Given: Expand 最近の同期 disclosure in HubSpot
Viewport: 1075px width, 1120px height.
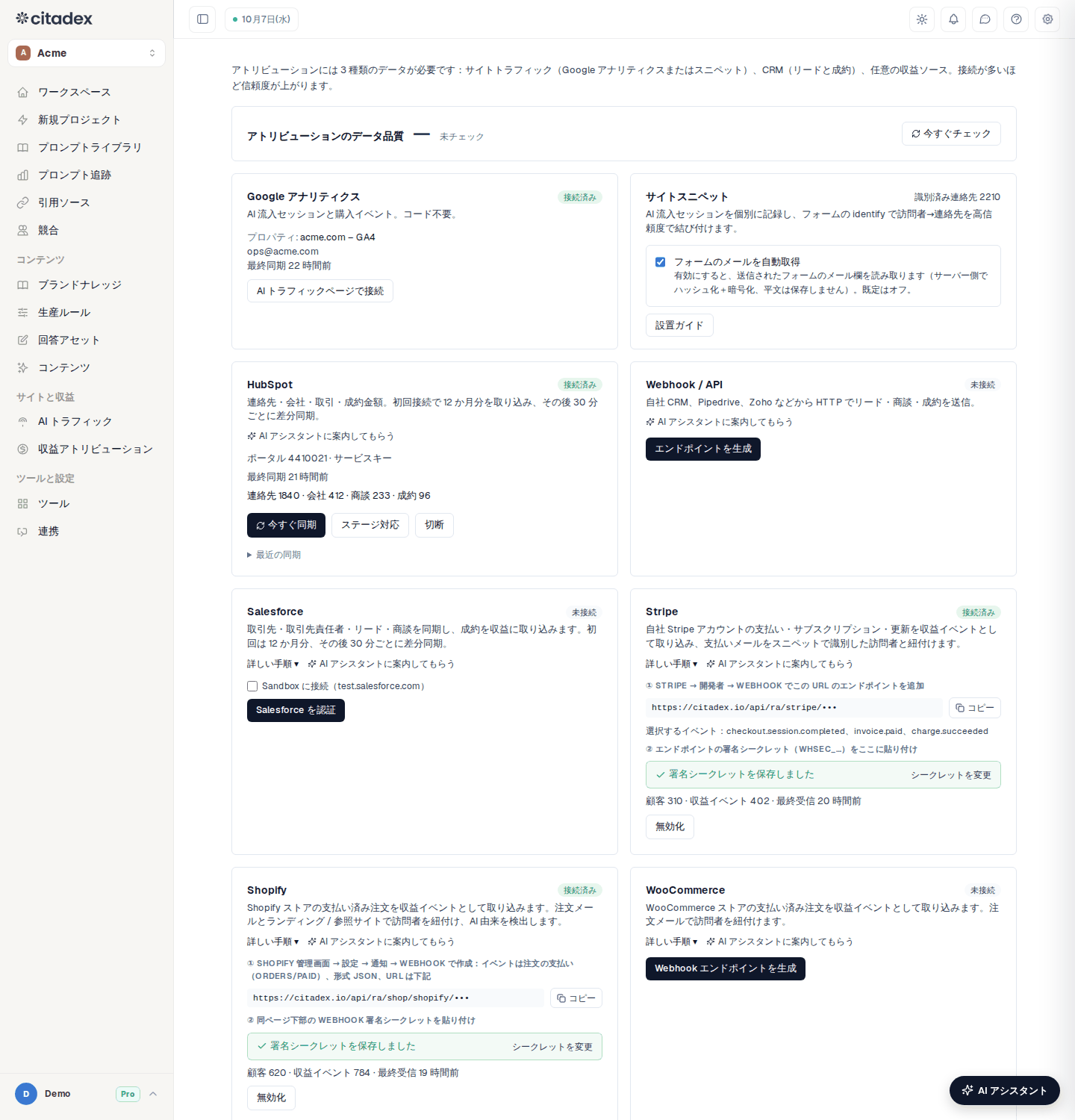Looking at the screenshot, I should pyautogui.click(x=274, y=555).
